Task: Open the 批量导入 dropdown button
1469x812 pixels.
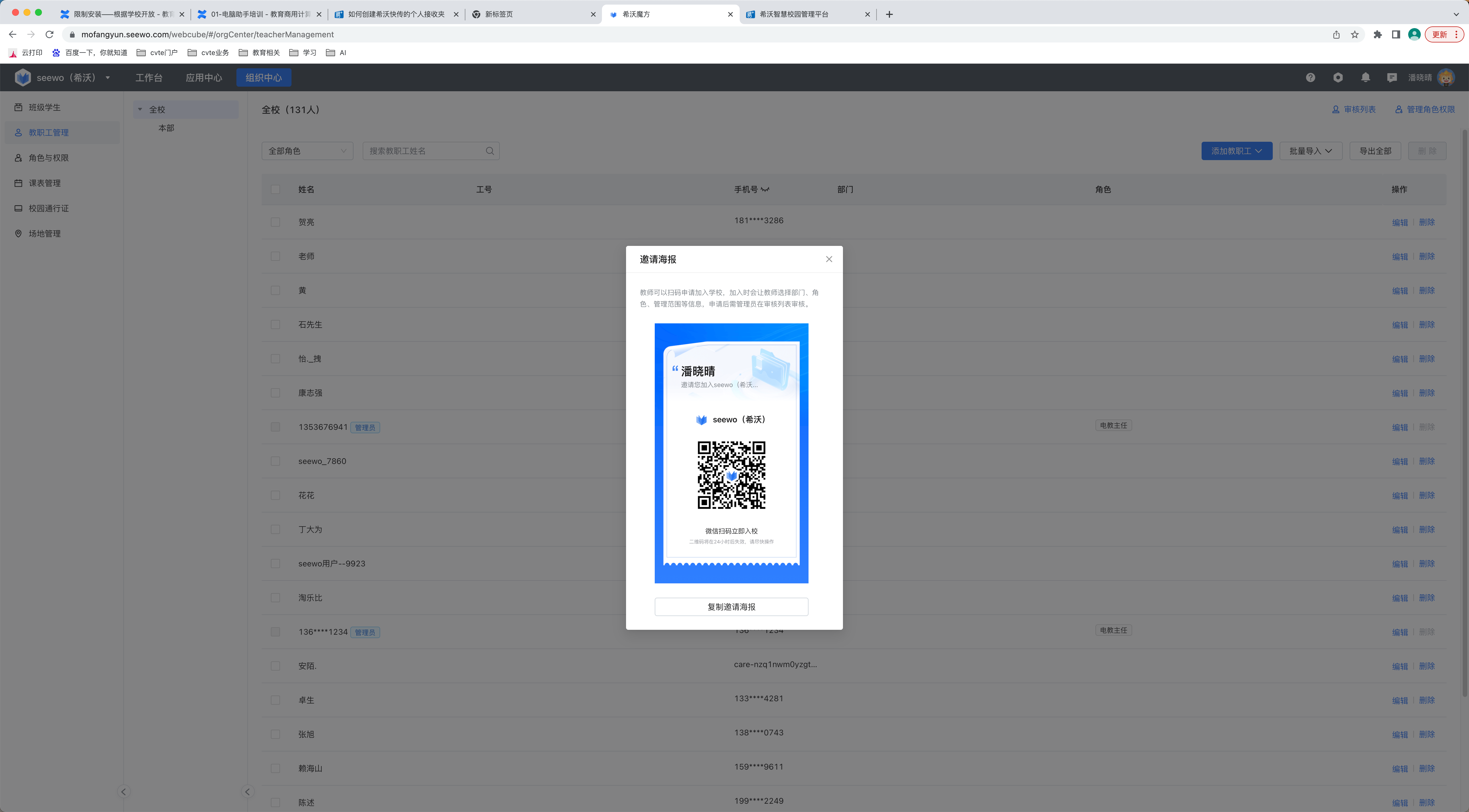Action: pos(1310,151)
